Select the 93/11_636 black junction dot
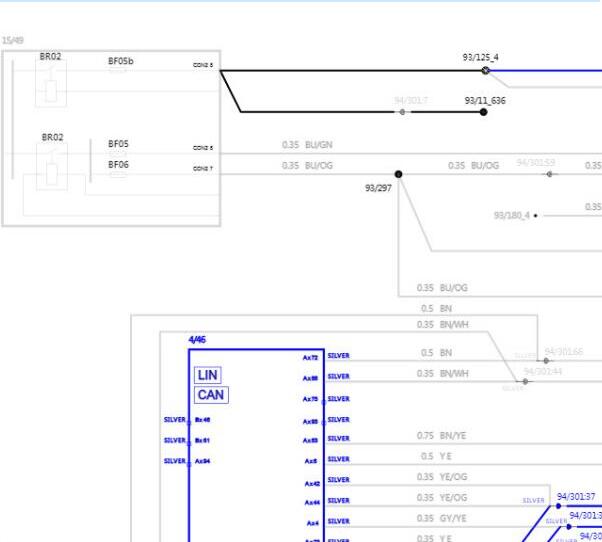 click(x=483, y=112)
